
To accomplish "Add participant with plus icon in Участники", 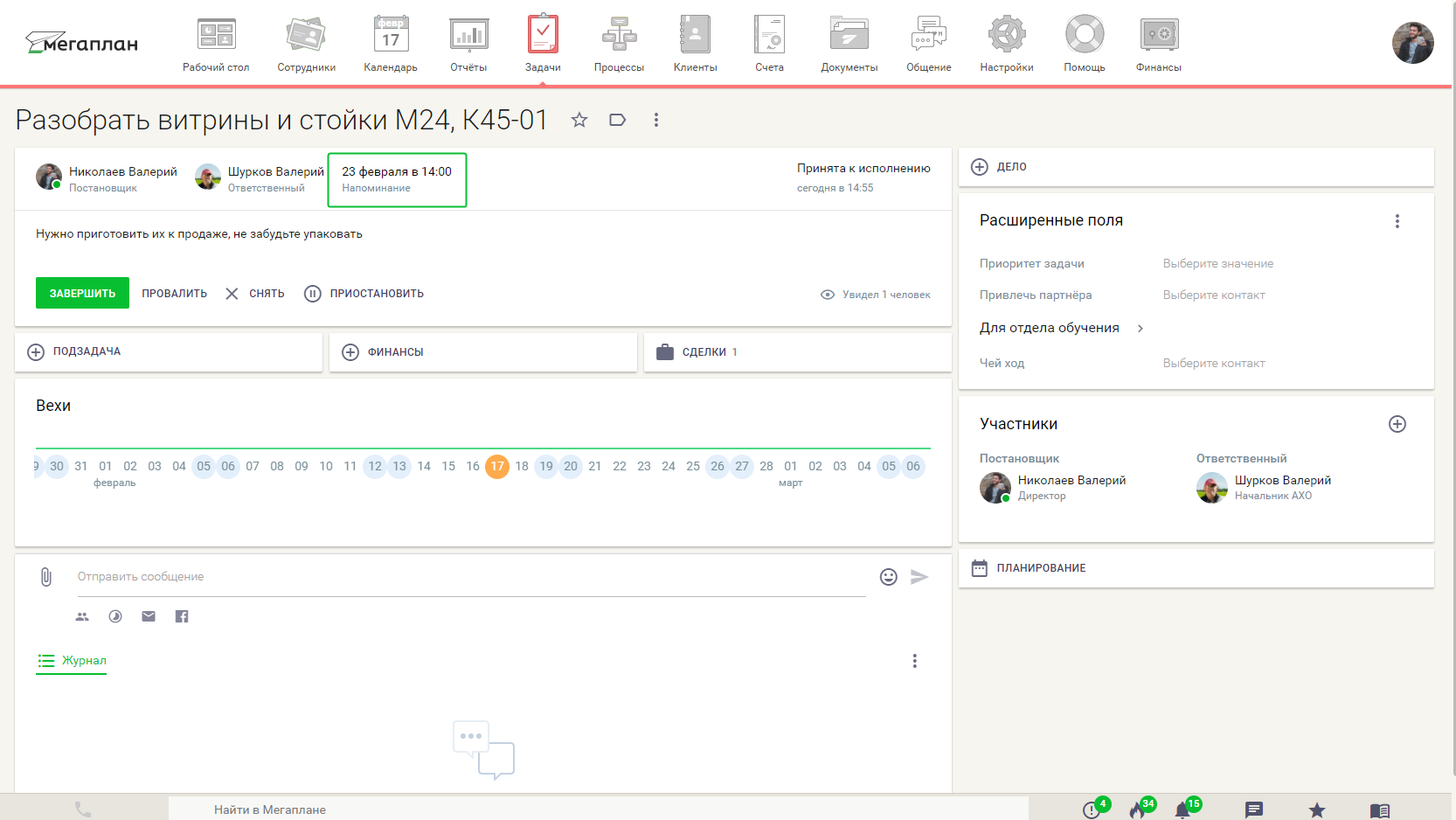I will (x=1397, y=424).
